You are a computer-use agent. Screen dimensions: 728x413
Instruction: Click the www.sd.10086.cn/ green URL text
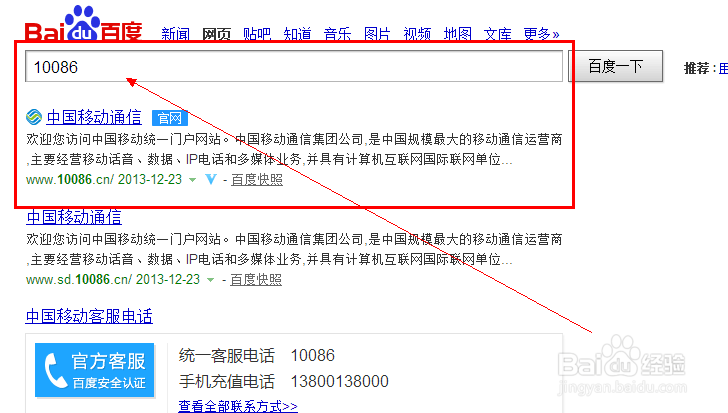[x=78, y=279]
